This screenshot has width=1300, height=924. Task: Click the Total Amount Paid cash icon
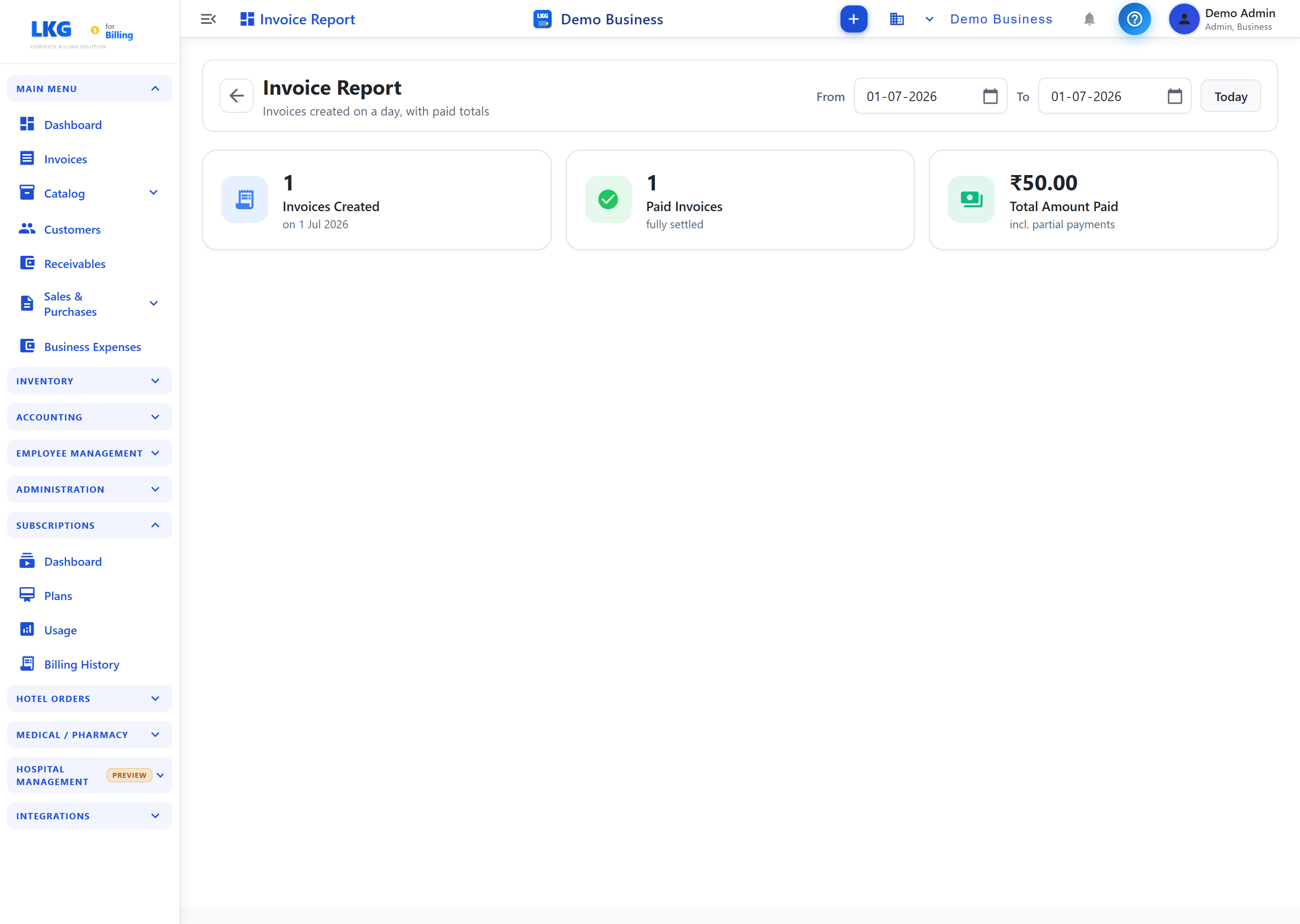[971, 199]
